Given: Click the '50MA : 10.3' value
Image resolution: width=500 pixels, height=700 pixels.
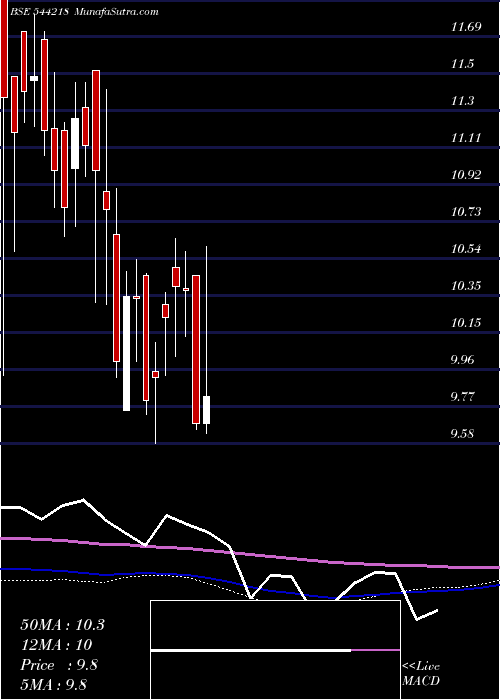Looking at the screenshot, I should [x=62, y=625].
